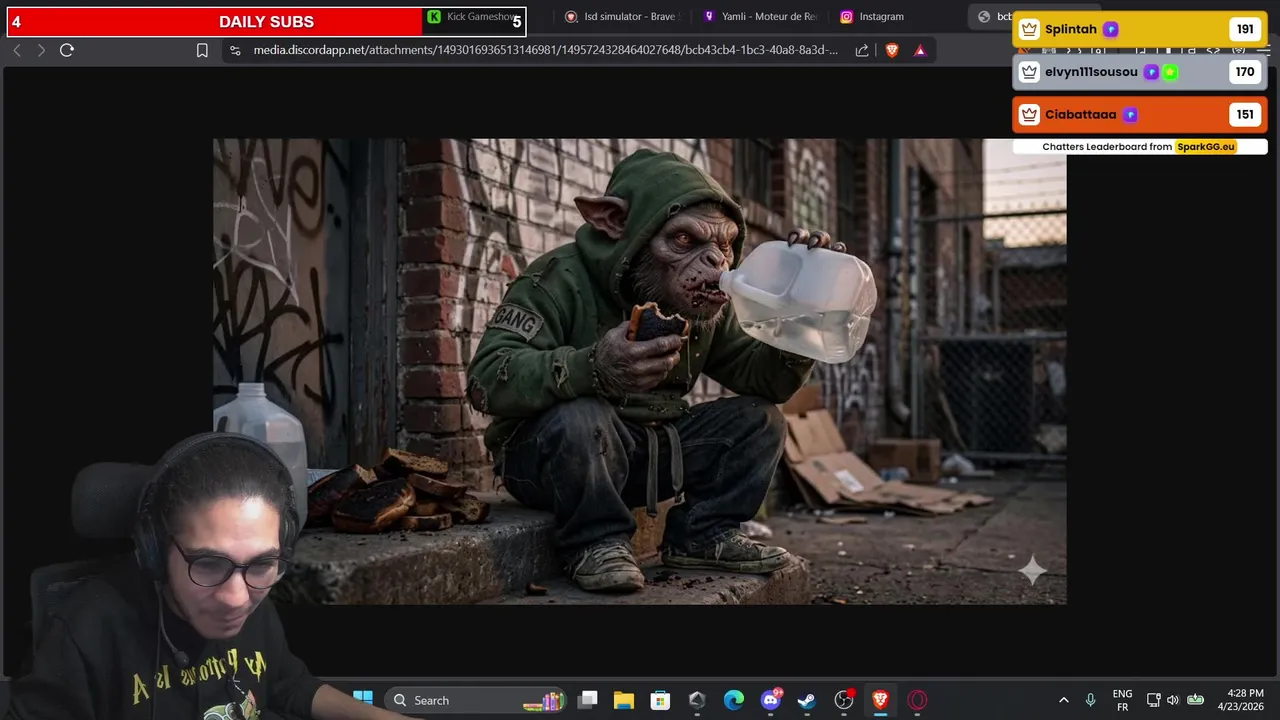1280x720 pixels.
Task: Click the share icon in address bar
Action: (862, 50)
